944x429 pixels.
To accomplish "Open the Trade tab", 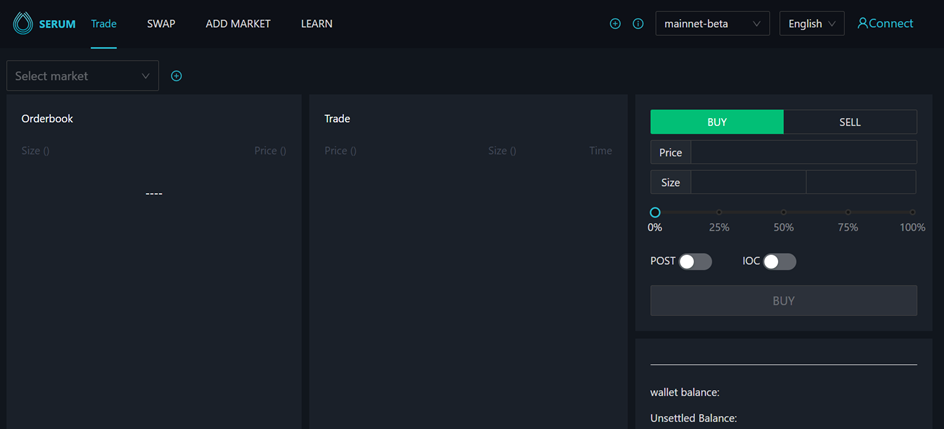I will point(104,24).
